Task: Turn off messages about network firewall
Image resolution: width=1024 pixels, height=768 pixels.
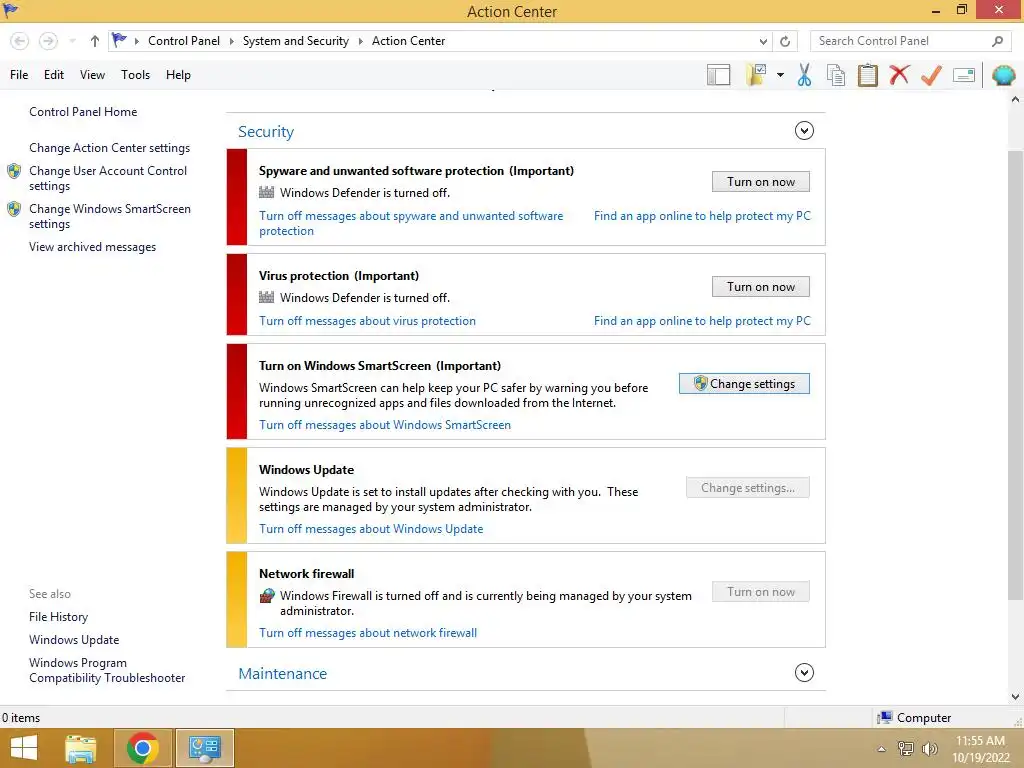Action: click(x=368, y=633)
